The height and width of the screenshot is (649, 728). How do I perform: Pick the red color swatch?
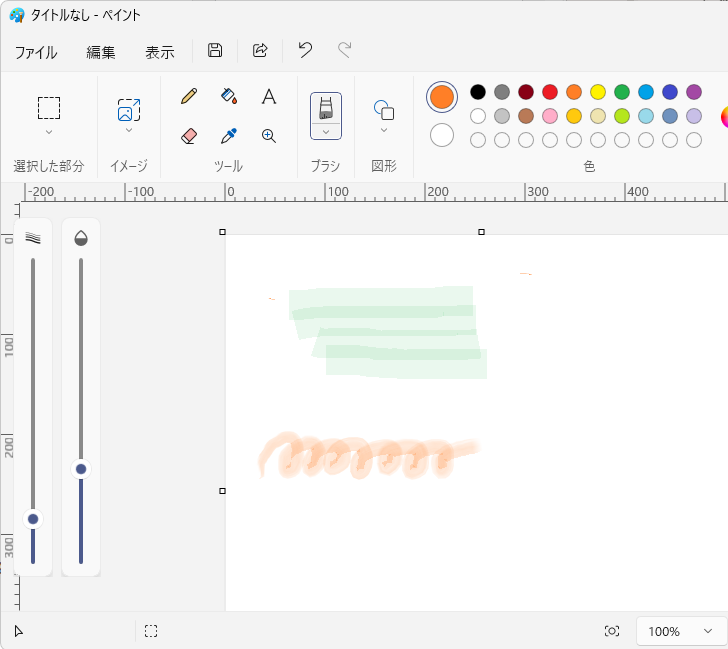[x=550, y=92]
